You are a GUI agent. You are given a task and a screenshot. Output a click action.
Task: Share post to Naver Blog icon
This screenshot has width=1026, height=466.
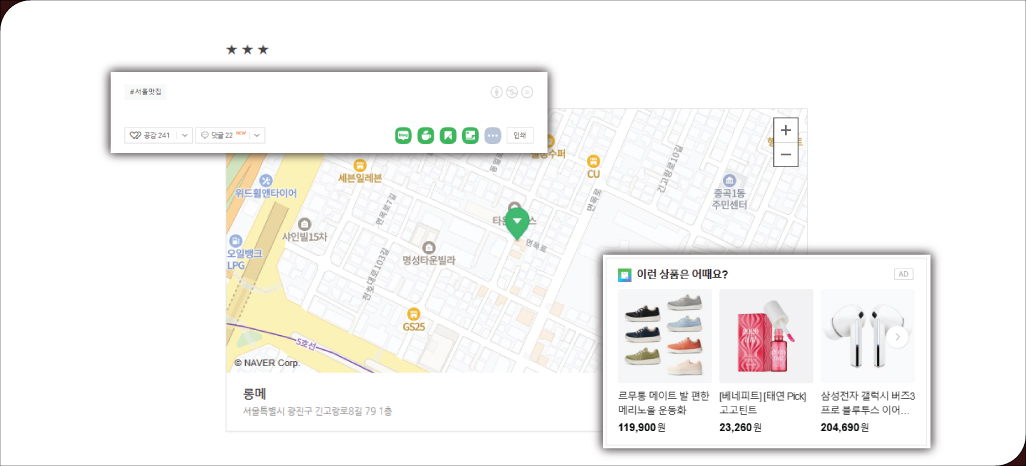click(404, 135)
